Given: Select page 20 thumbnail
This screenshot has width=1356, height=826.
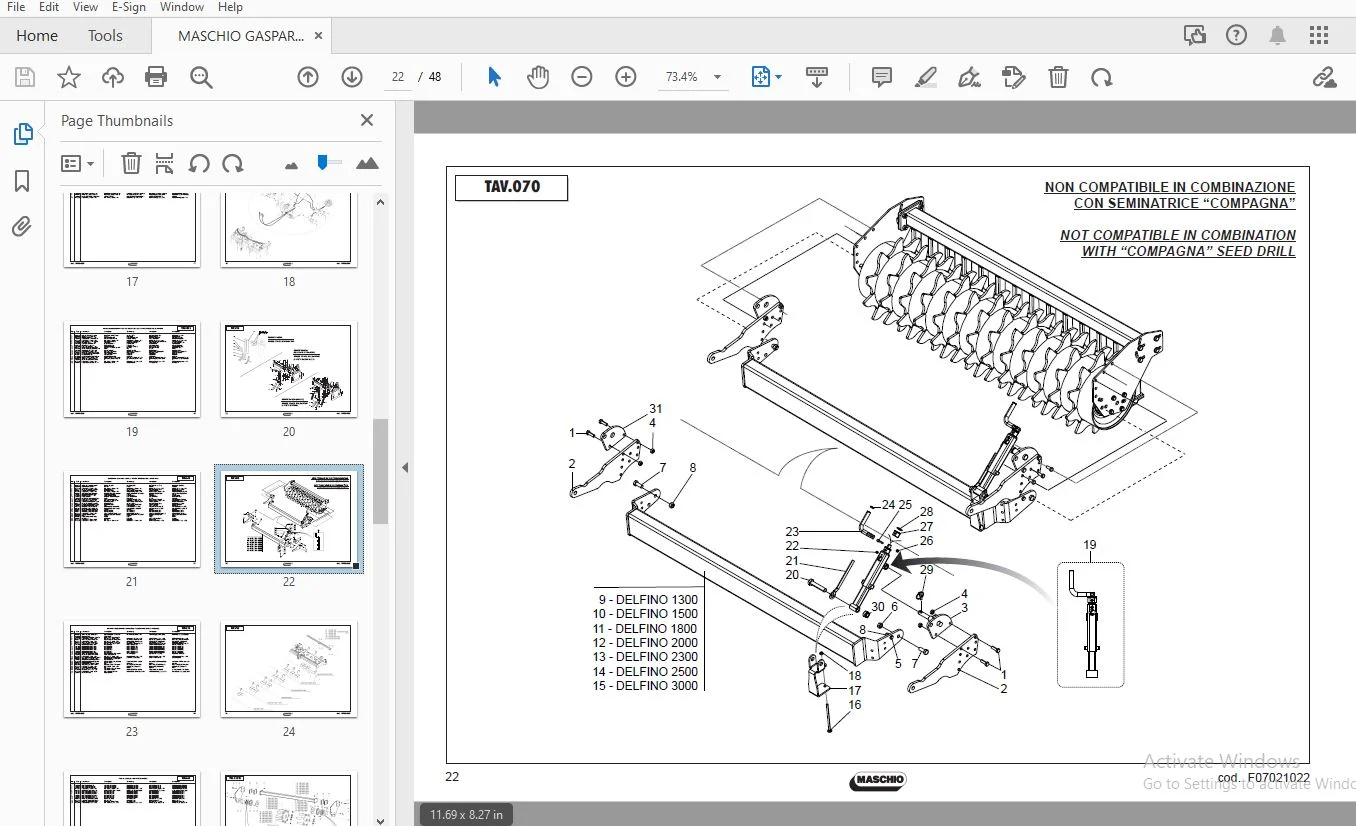Looking at the screenshot, I should tap(289, 370).
